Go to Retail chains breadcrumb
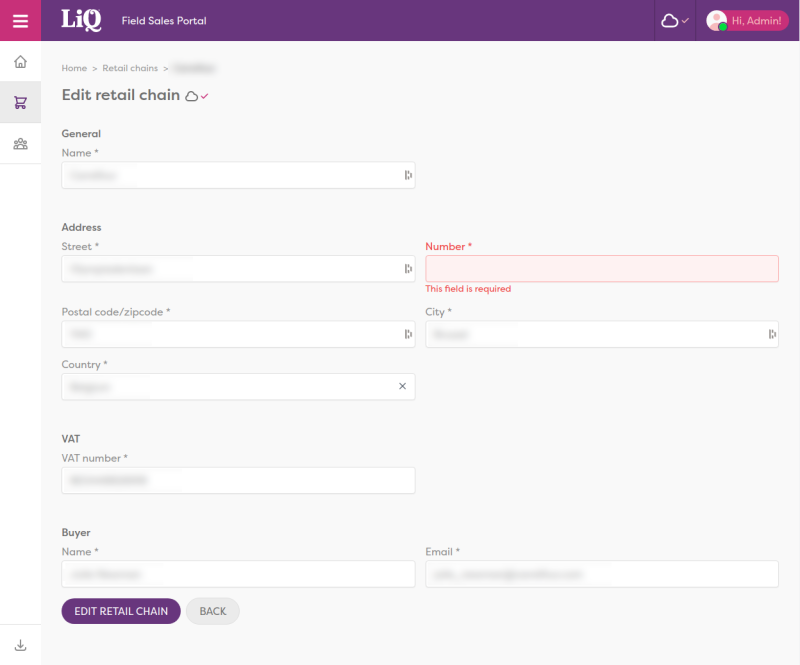The height and width of the screenshot is (665, 800). 130,68
